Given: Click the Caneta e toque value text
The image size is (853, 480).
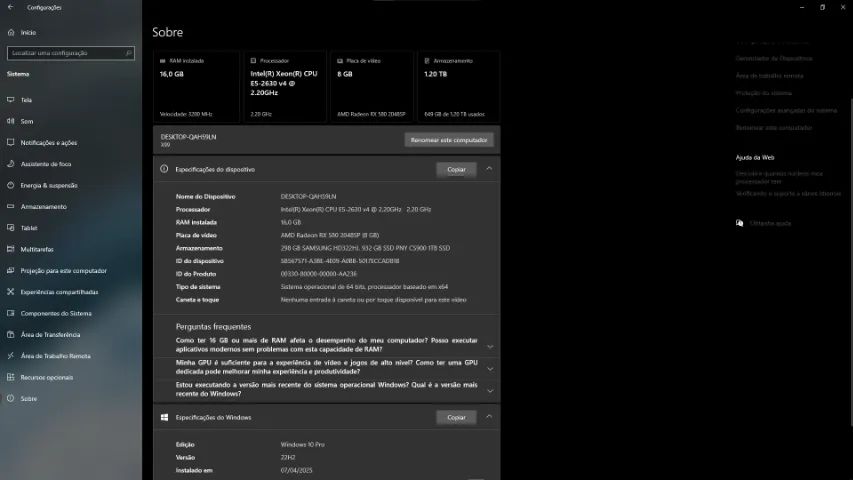Looking at the screenshot, I should point(373,300).
